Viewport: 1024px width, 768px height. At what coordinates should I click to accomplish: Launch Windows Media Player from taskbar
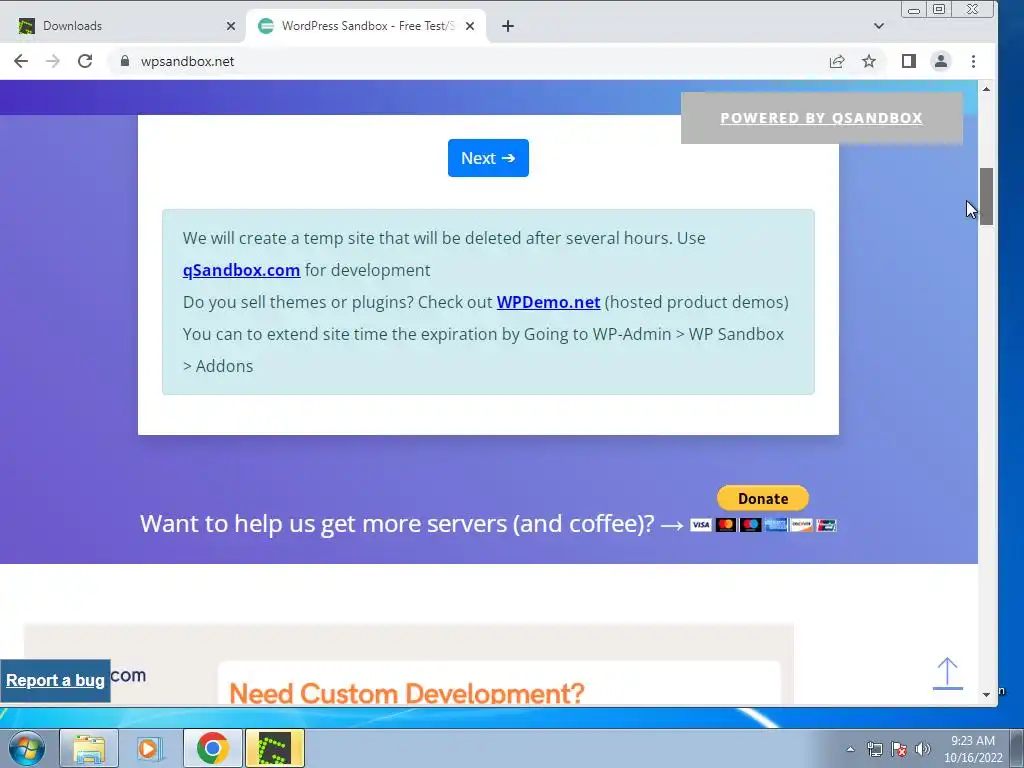[x=149, y=748]
